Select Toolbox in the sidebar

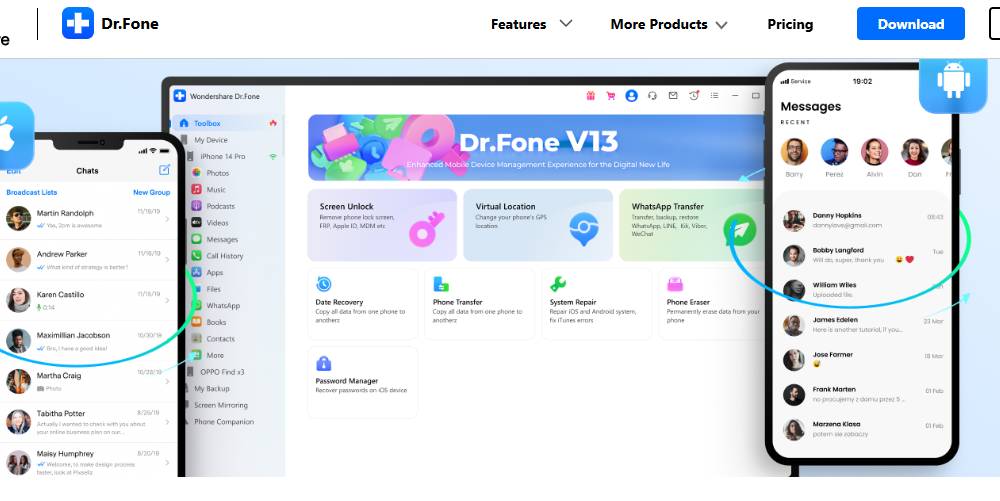(227, 123)
